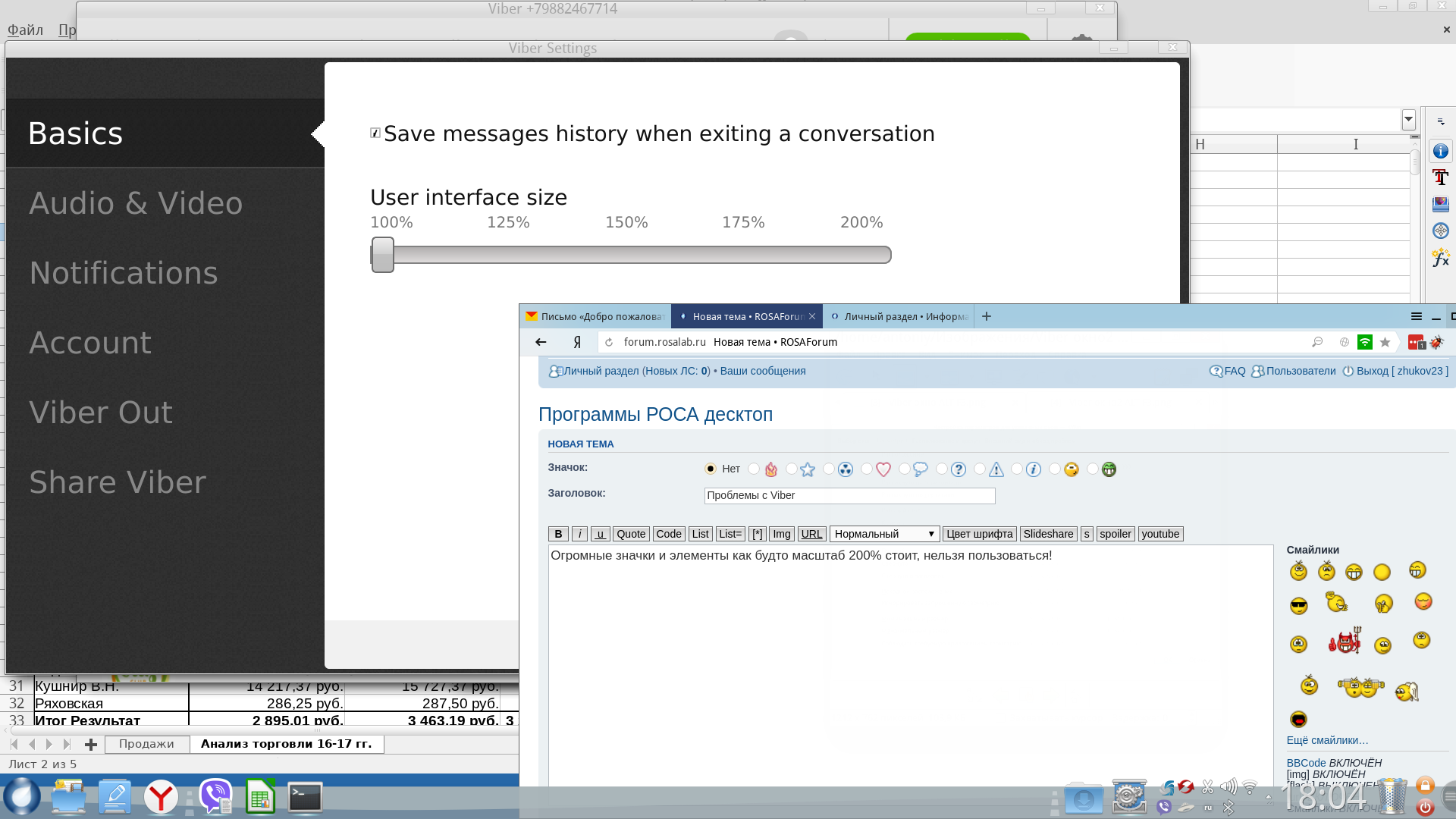Open the browser hamburger menu
Image resolution: width=1456 pixels, height=819 pixels.
coord(1416,316)
